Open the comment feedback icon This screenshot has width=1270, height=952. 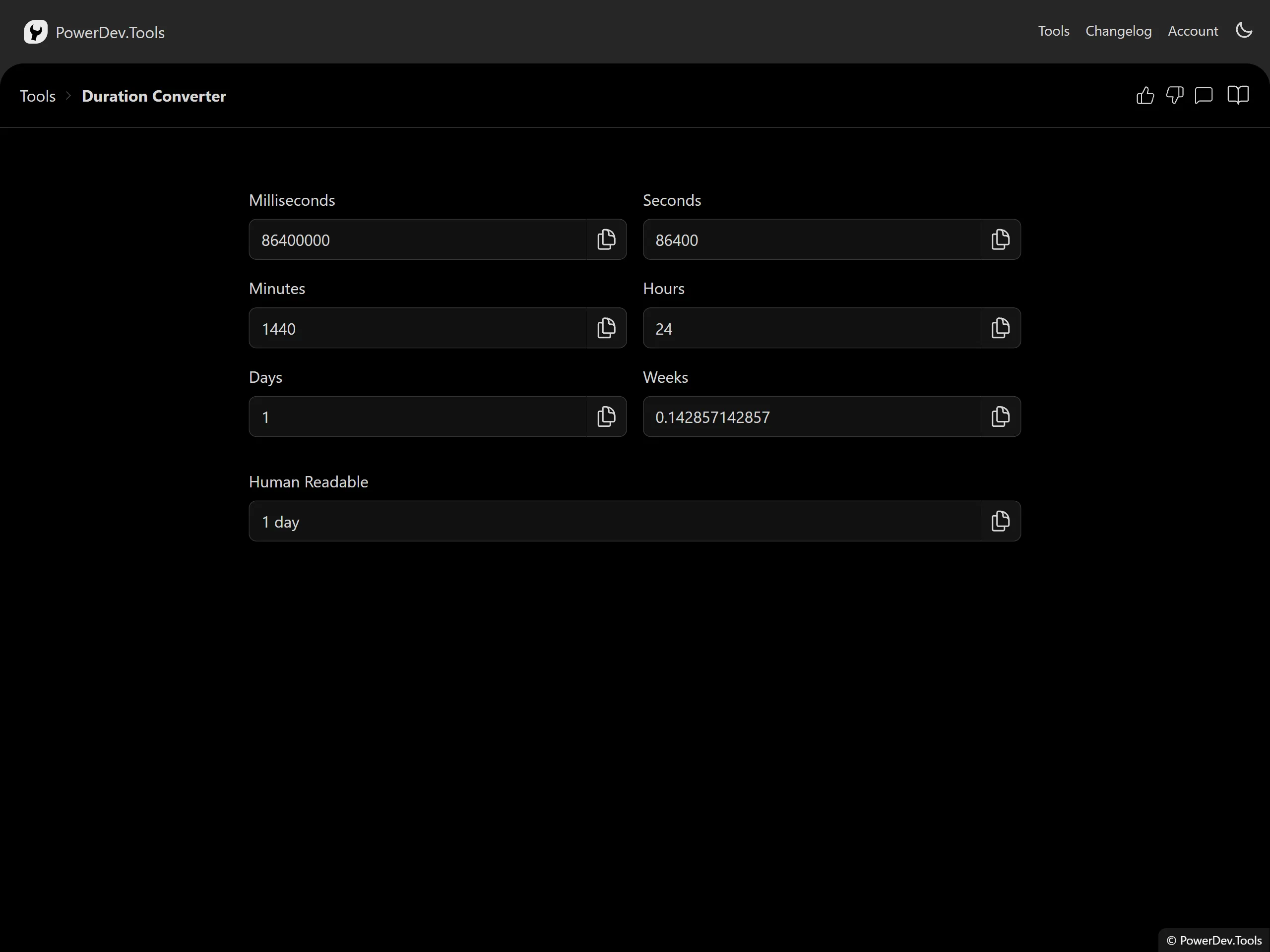[x=1204, y=95]
